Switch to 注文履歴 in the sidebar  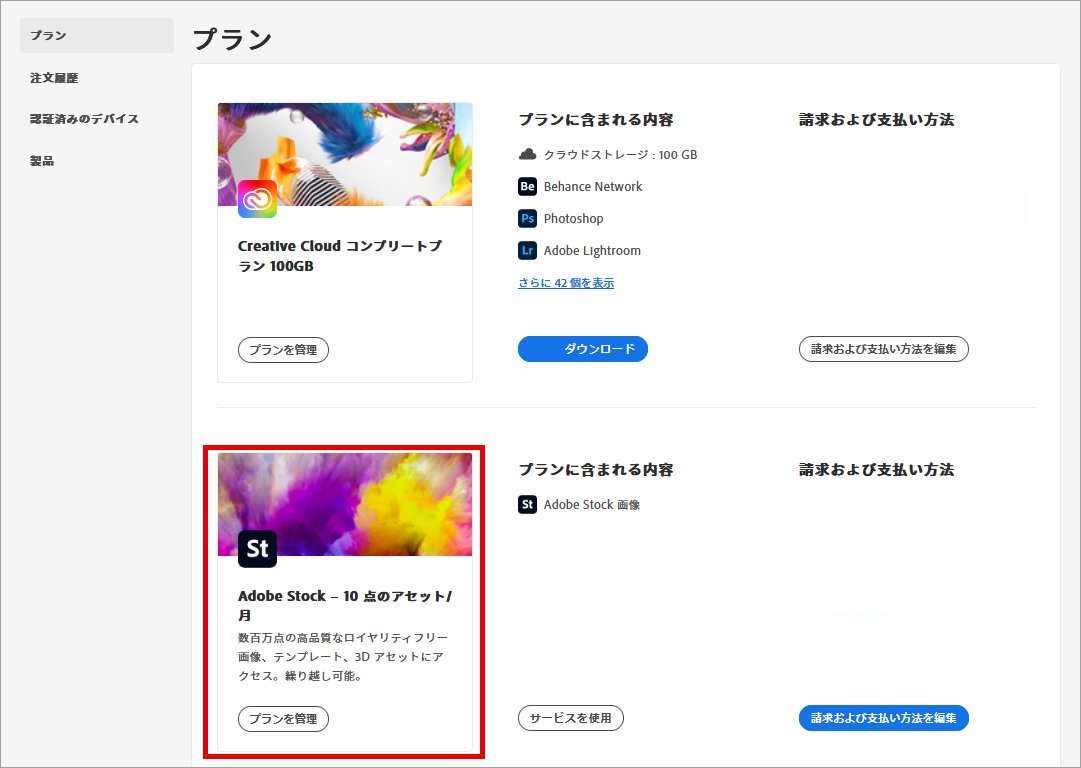pyautogui.click(x=53, y=77)
